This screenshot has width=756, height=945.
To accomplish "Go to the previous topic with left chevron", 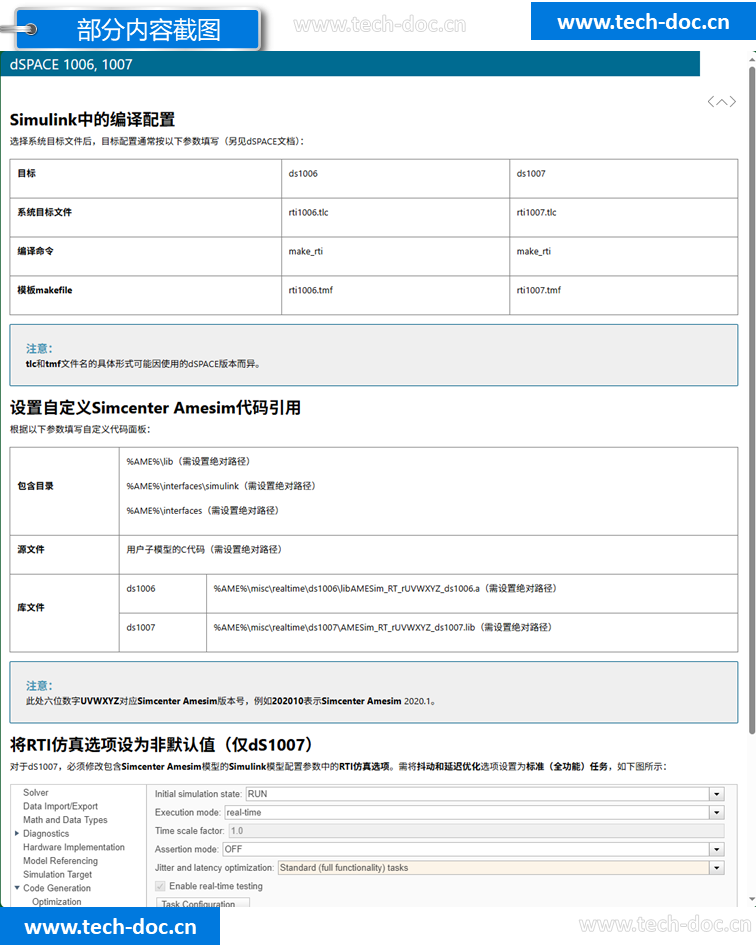I will (x=711, y=102).
